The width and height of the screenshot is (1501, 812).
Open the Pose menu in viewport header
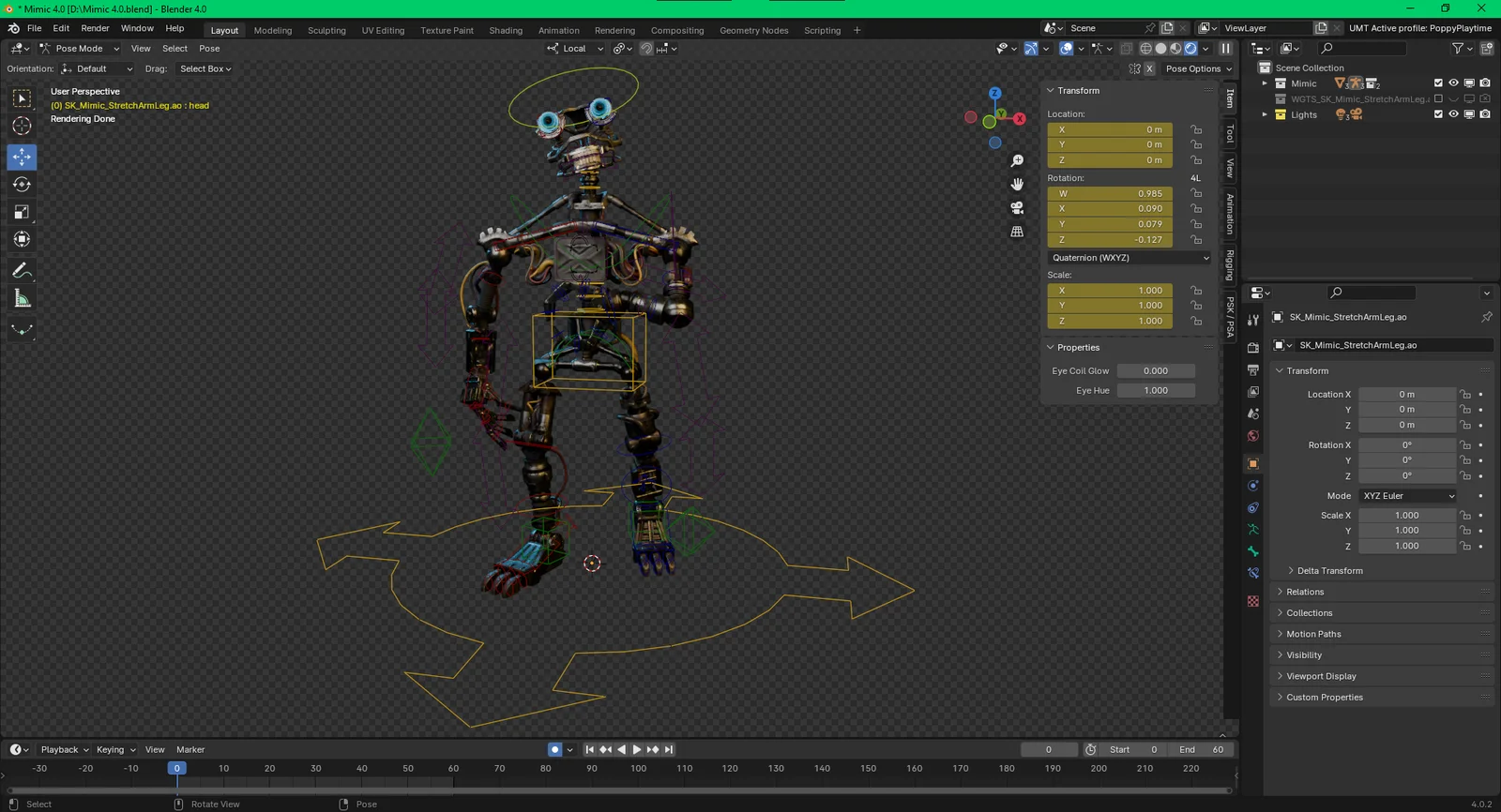209,49
